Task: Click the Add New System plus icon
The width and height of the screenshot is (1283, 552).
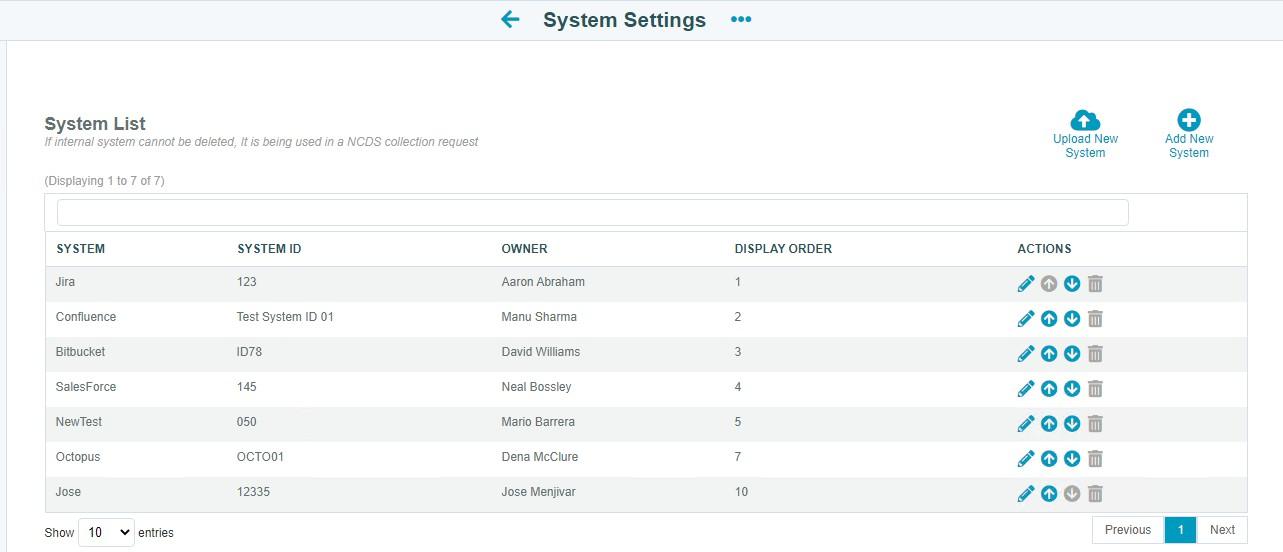Action: [x=1189, y=120]
